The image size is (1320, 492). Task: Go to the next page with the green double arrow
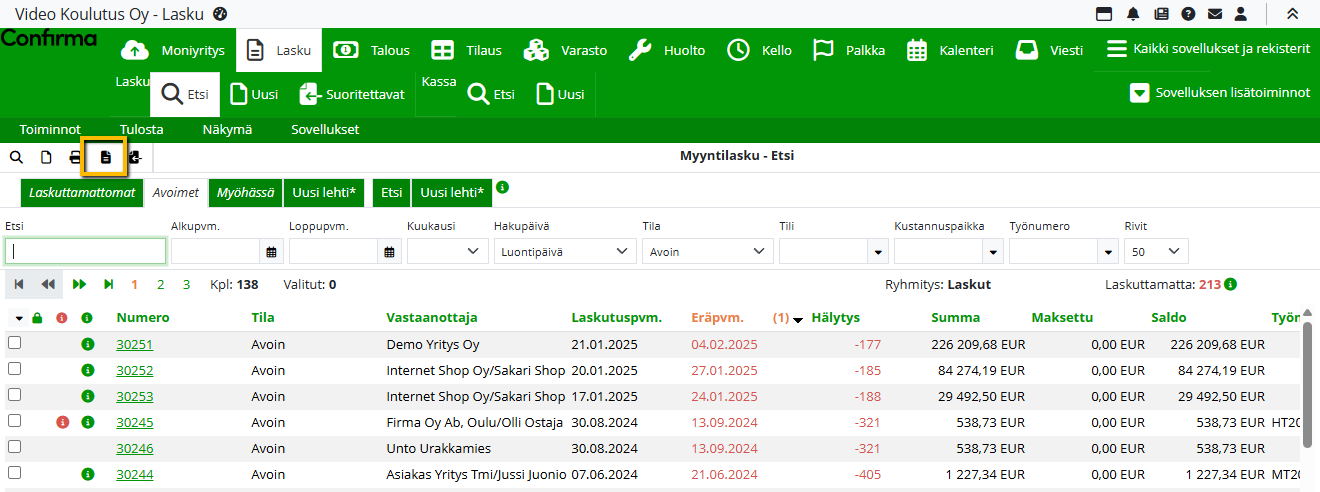[x=80, y=285]
